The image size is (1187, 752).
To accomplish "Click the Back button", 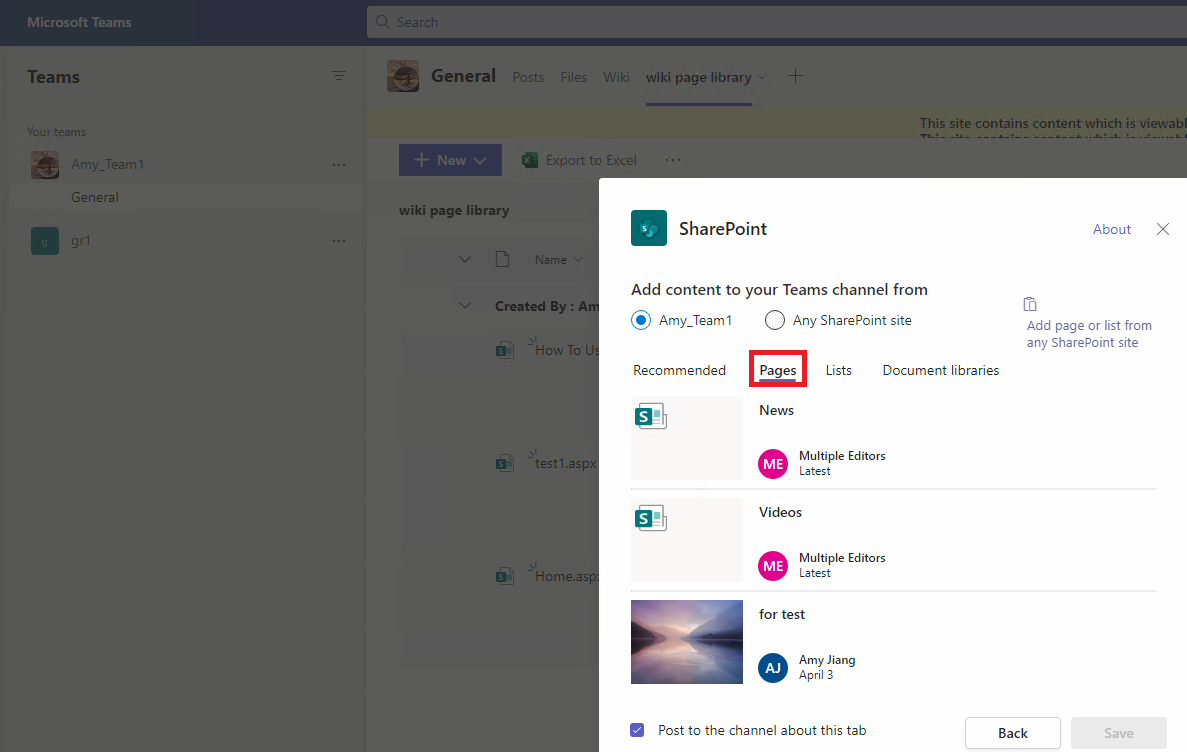I will click(x=1012, y=733).
